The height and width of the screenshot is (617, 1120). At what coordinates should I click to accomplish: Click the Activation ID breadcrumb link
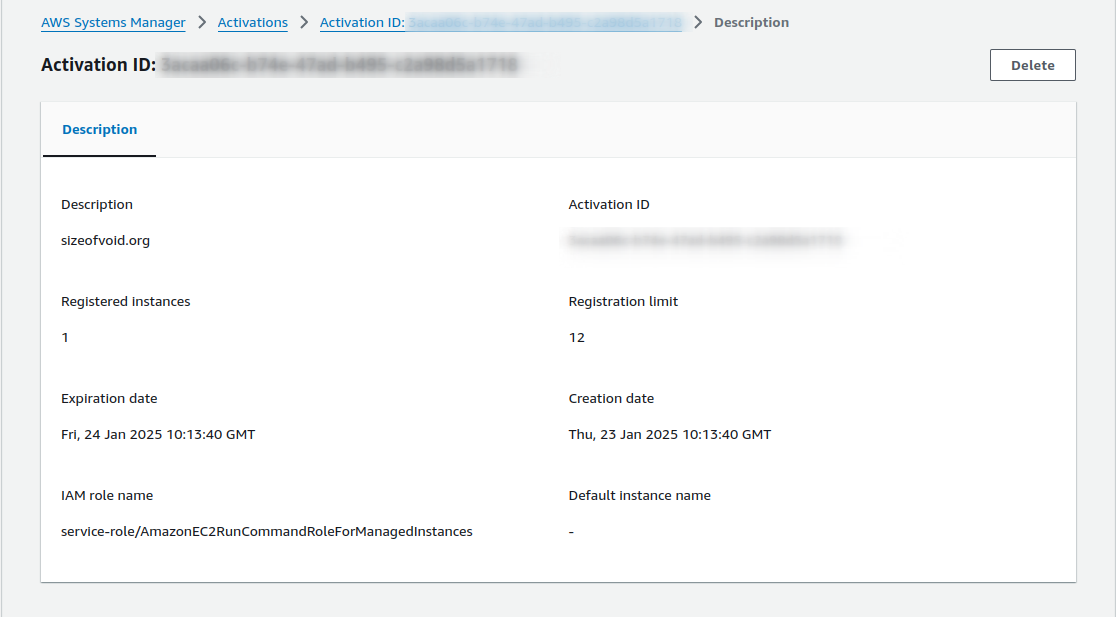point(500,22)
